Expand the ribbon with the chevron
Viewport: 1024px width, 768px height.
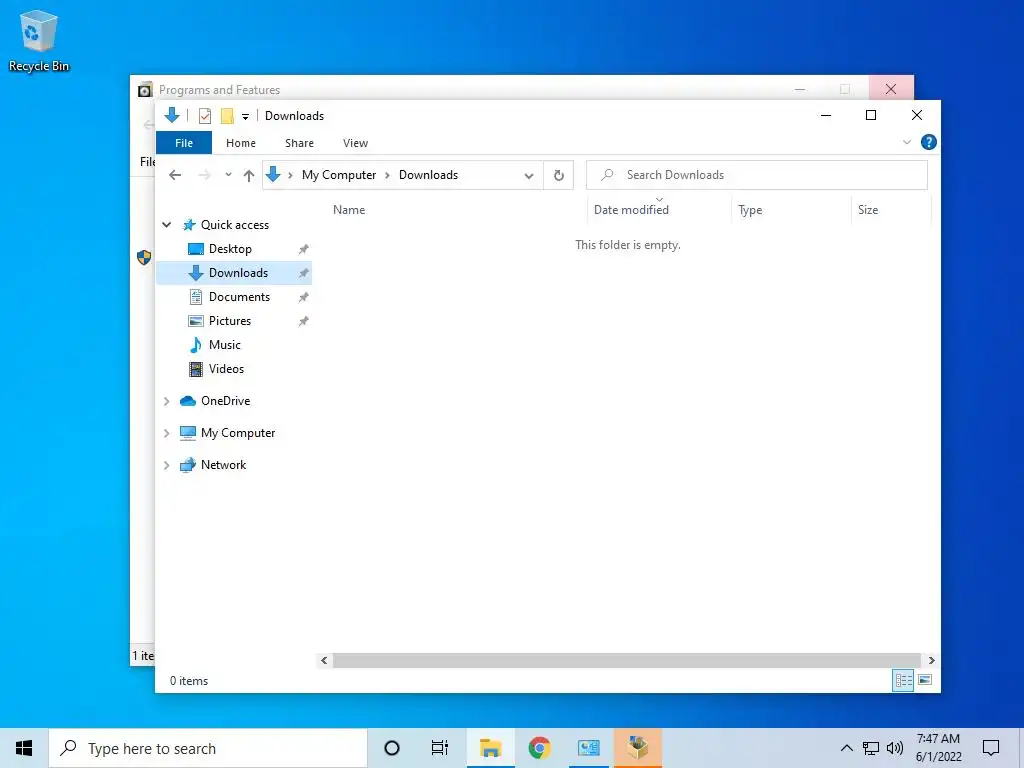tap(906, 142)
